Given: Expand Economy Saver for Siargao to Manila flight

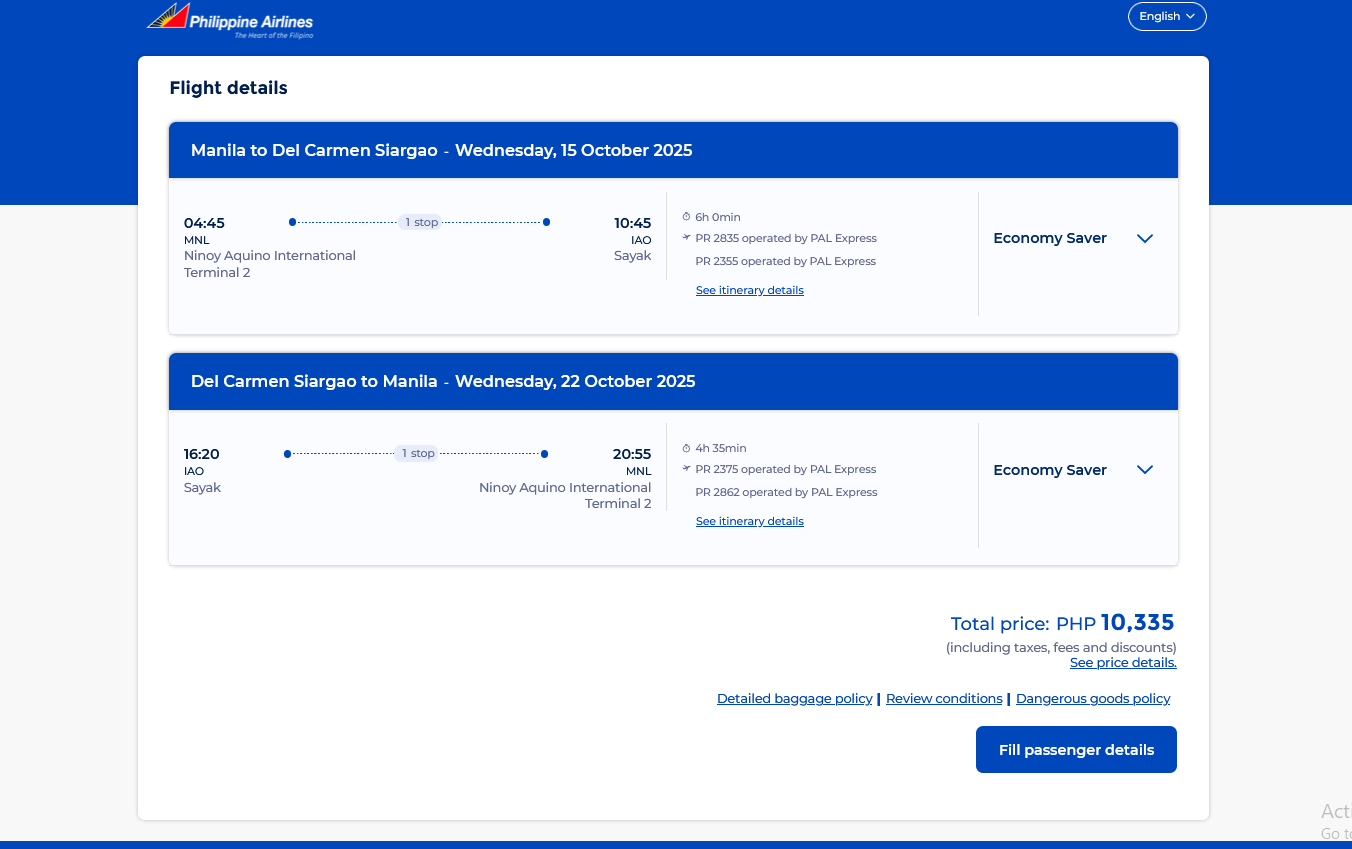Looking at the screenshot, I should pos(1145,470).
